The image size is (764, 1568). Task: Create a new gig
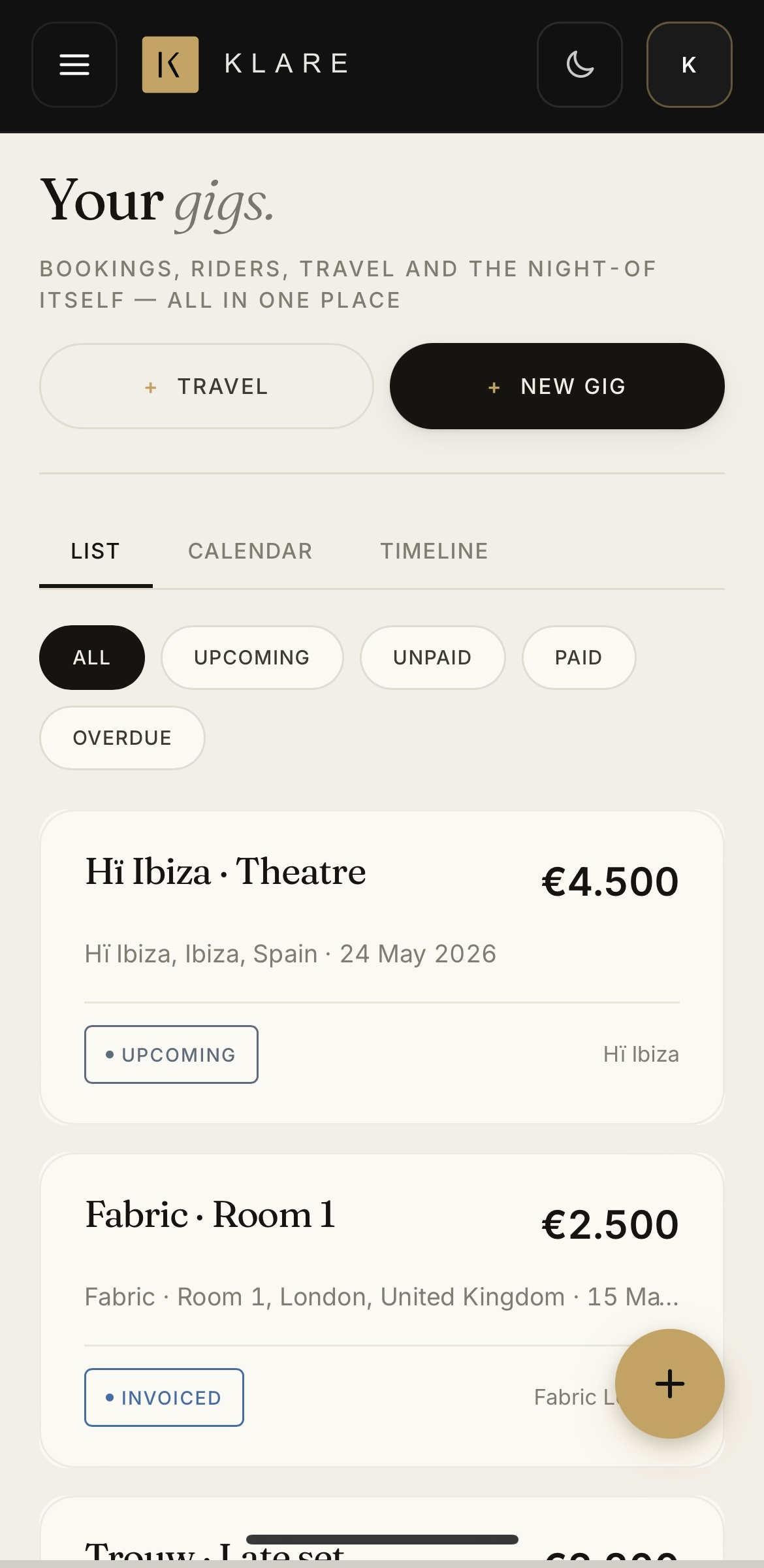(x=557, y=386)
